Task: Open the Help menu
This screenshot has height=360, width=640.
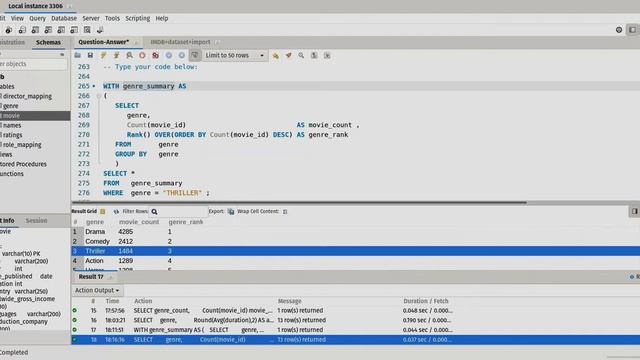Action: [x=162, y=18]
